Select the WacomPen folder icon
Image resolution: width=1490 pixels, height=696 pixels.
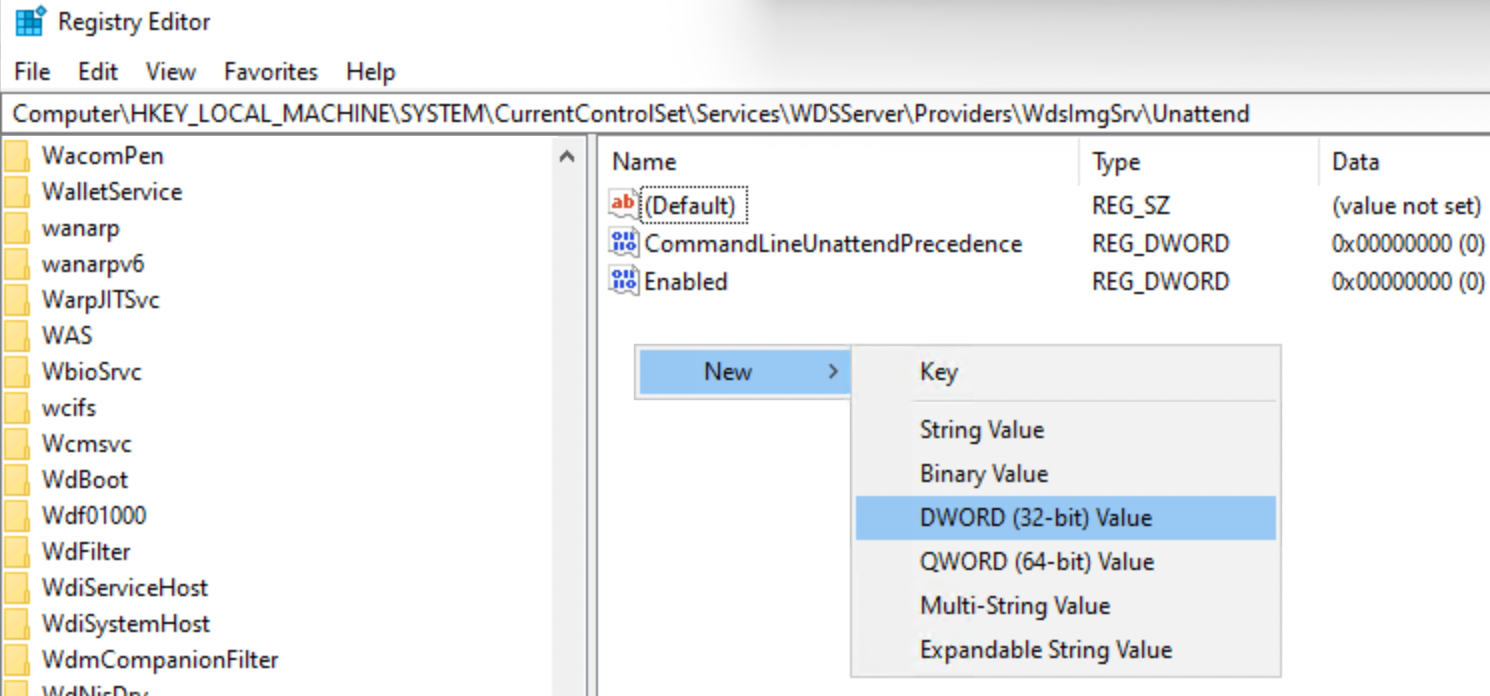coord(17,156)
